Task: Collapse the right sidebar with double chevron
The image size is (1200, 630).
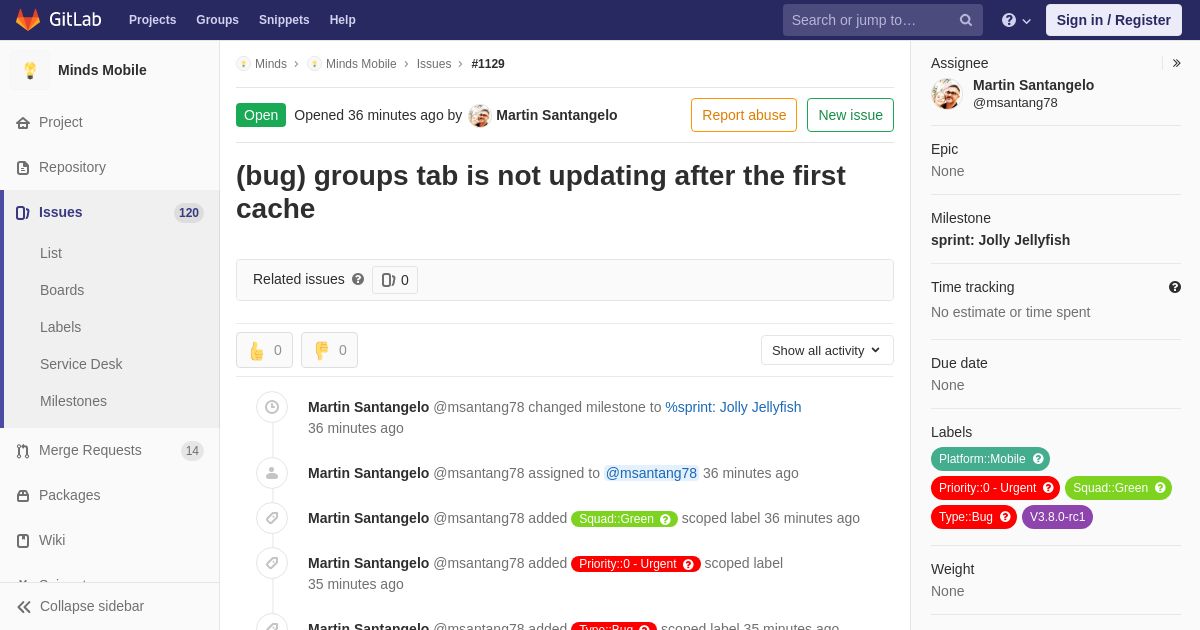Action: click(x=1176, y=63)
